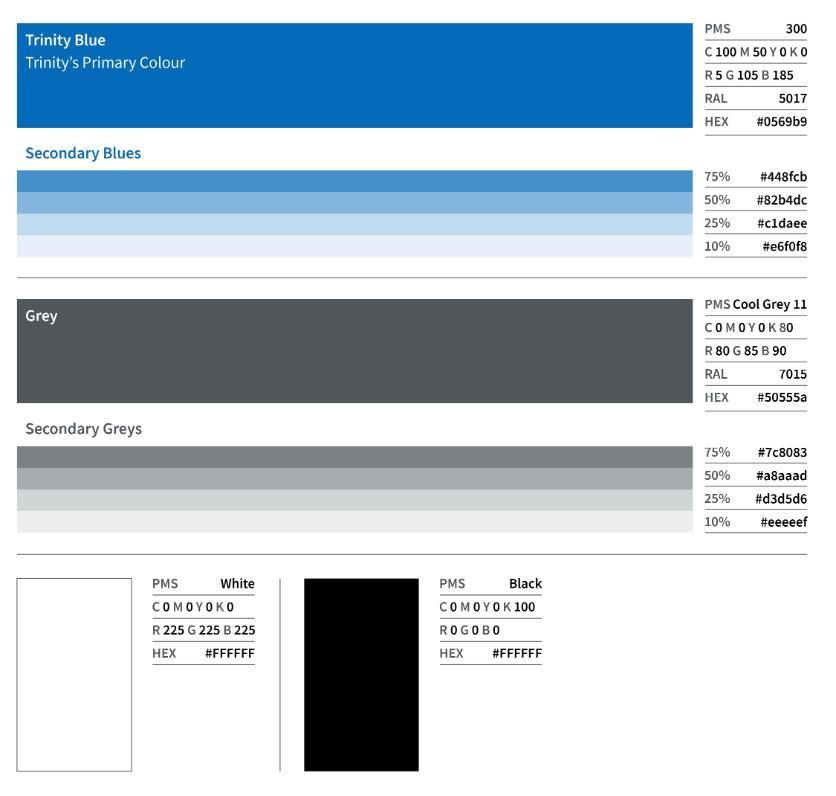Select the 10% lightest grey band

pos(355,521)
